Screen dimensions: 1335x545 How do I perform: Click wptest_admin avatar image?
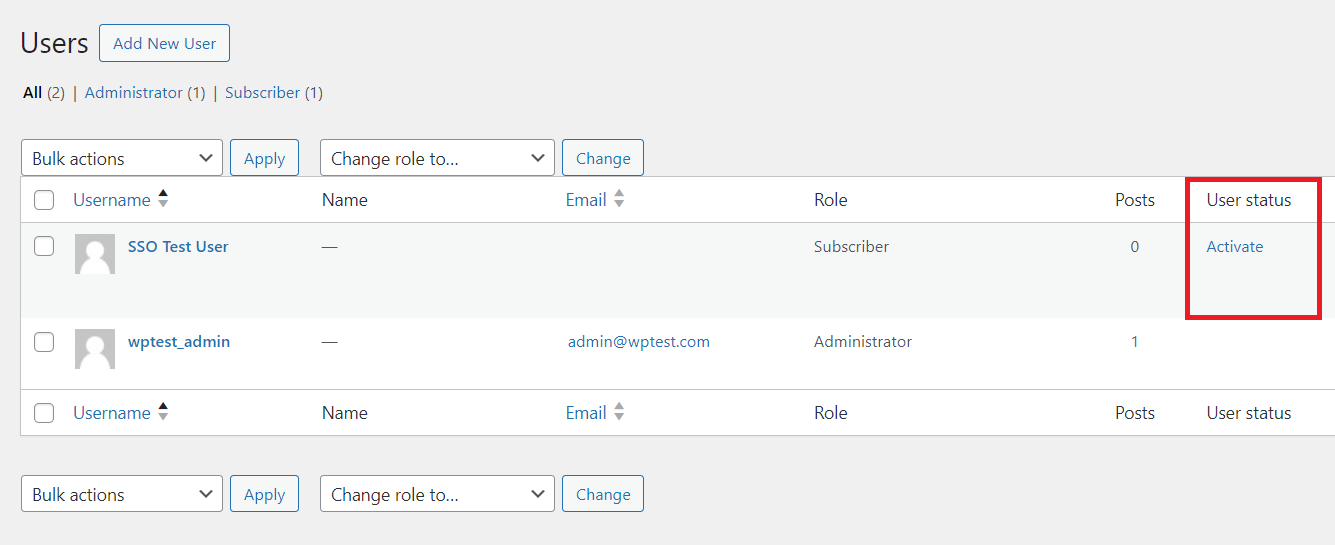pos(95,349)
